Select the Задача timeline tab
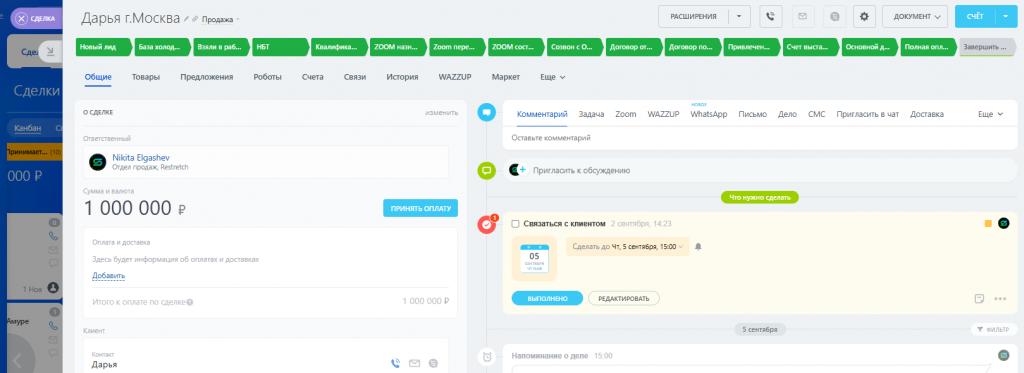The height and width of the screenshot is (373, 1024). 591,114
